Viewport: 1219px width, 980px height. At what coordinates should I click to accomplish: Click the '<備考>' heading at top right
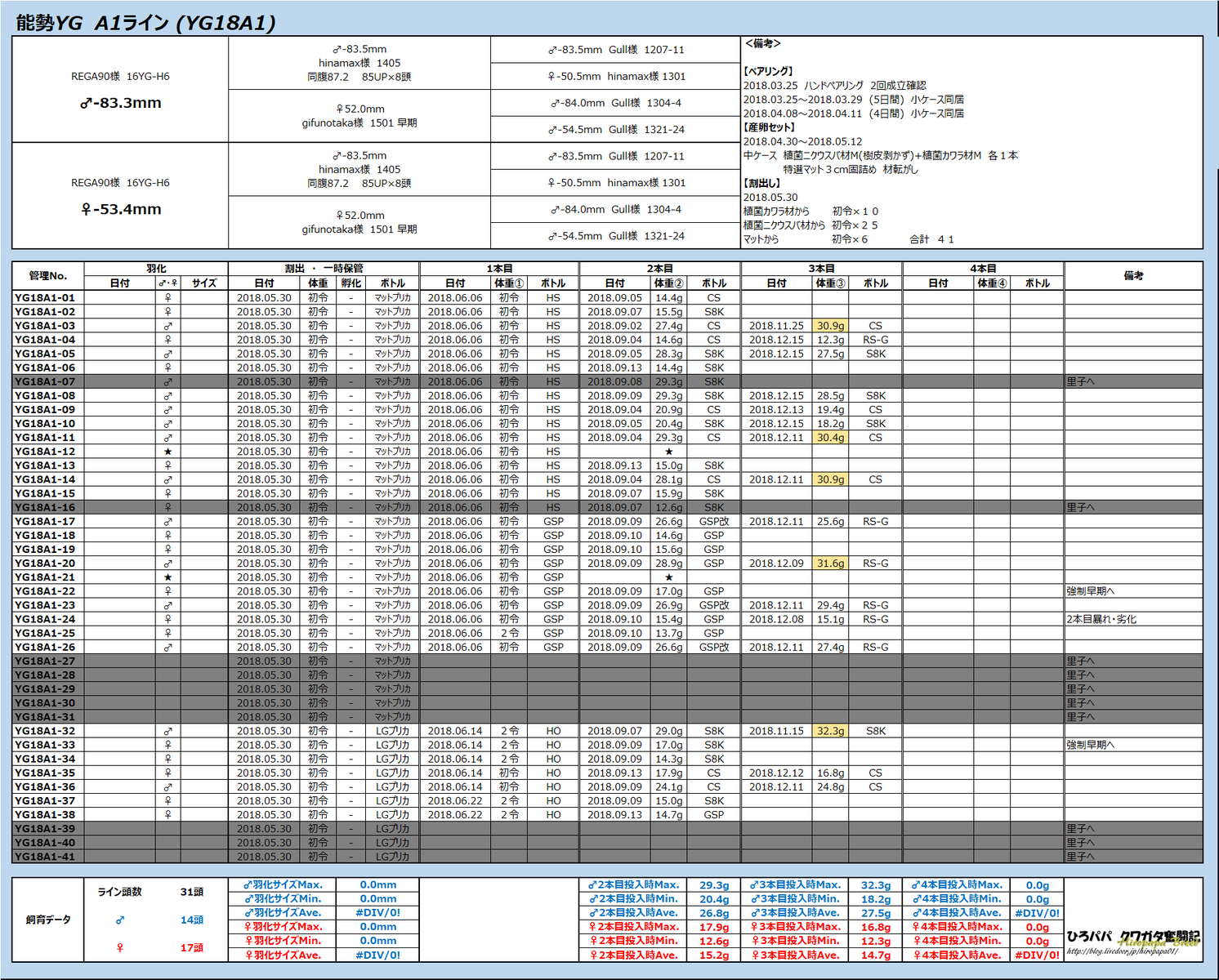(763, 43)
